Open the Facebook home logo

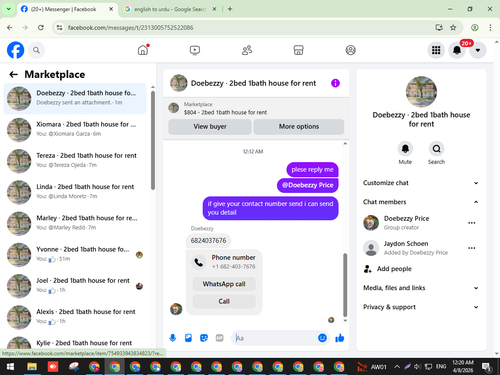pyautogui.click(x=15, y=50)
